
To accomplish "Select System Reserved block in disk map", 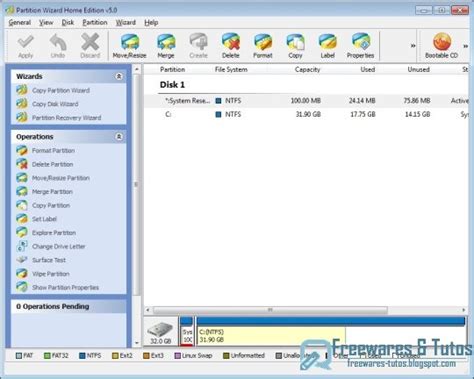I will click(187, 331).
